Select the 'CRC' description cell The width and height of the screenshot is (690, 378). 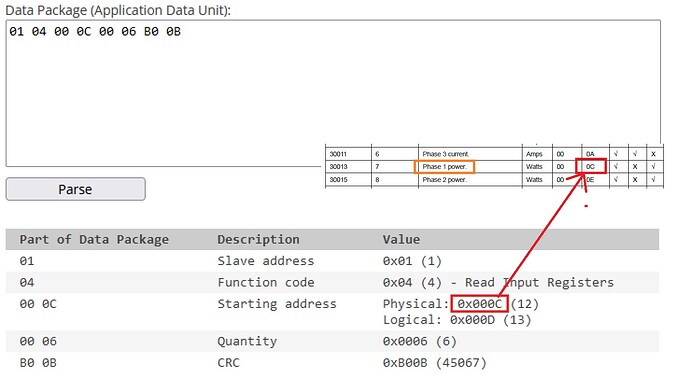[x=228, y=363]
